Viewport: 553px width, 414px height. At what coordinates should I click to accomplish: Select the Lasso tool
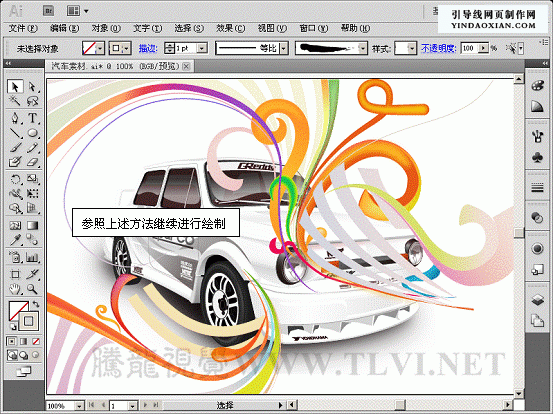[x=32, y=101]
